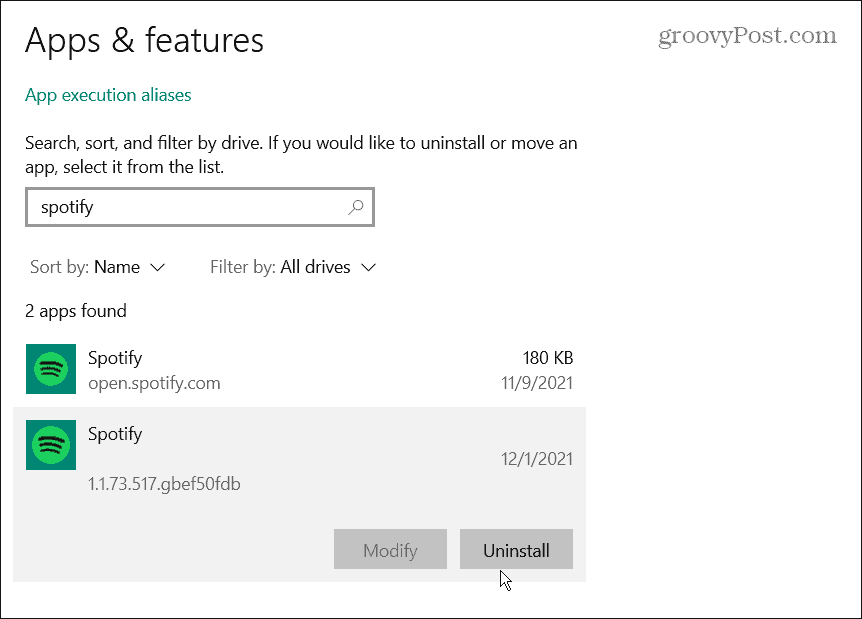This screenshot has width=862, height=619.
Task: Click the Spotify title in the expanded entry
Action: [115, 434]
